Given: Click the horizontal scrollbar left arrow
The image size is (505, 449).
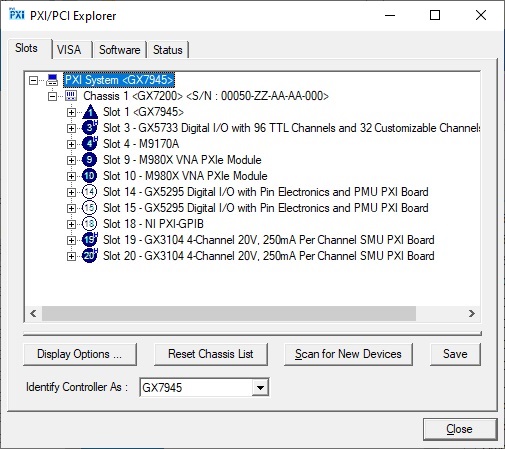Looking at the screenshot, I should [33, 313].
